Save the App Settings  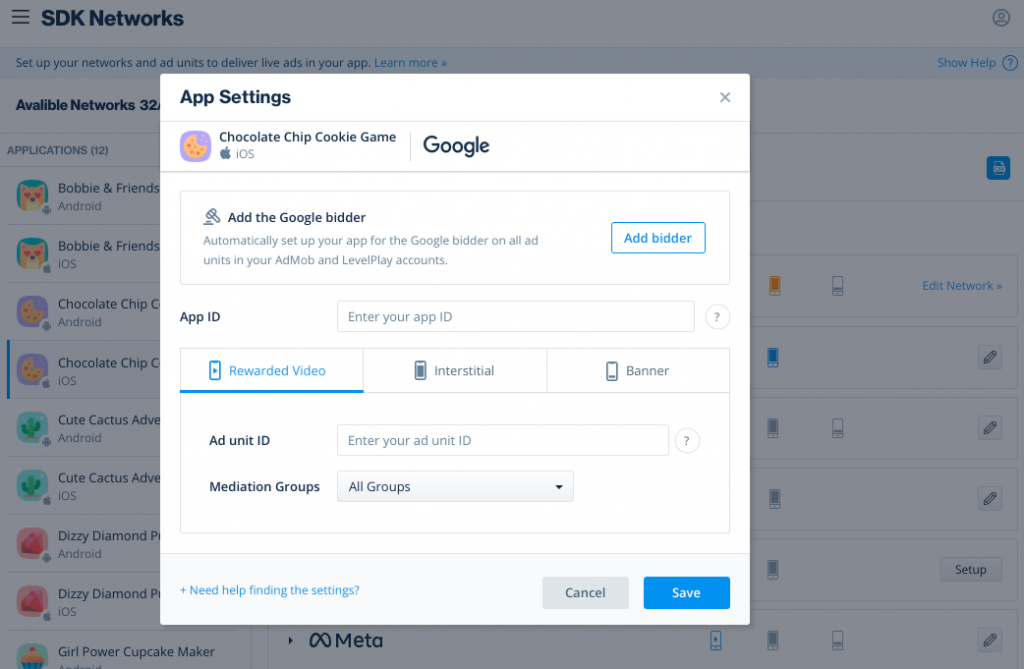[x=686, y=592]
